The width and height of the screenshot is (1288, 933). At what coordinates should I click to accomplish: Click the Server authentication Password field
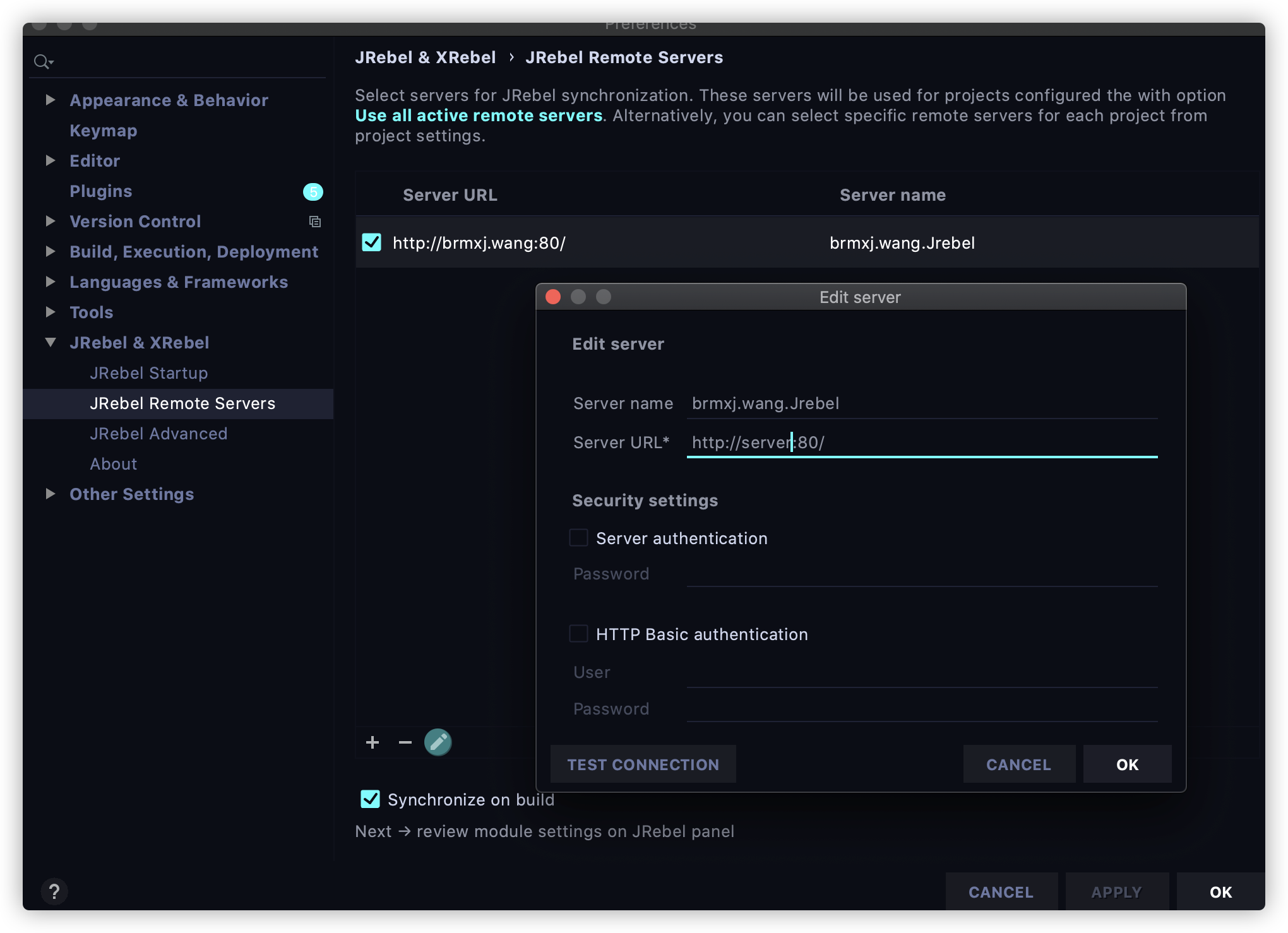tap(922, 573)
